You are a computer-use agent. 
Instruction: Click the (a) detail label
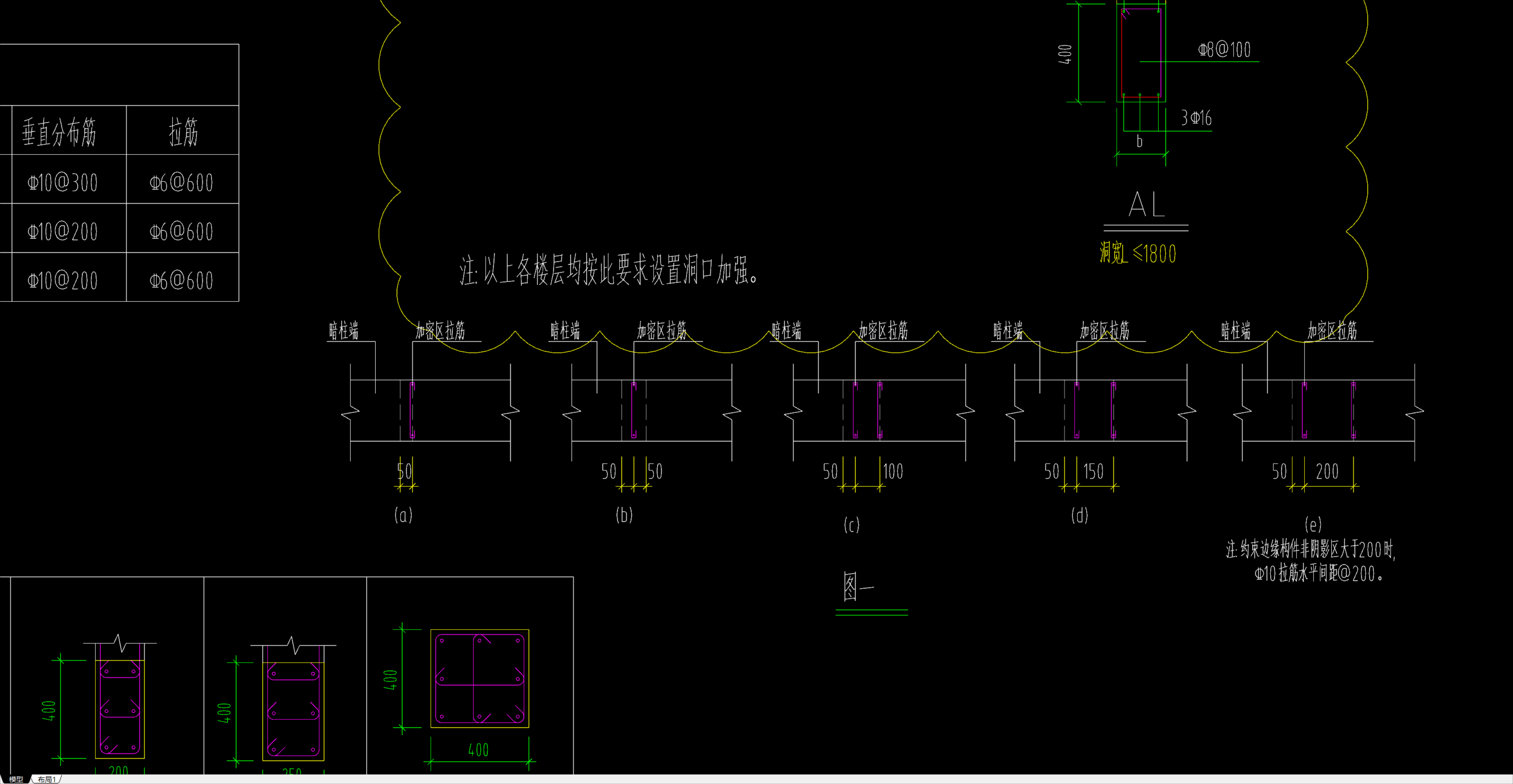(403, 515)
